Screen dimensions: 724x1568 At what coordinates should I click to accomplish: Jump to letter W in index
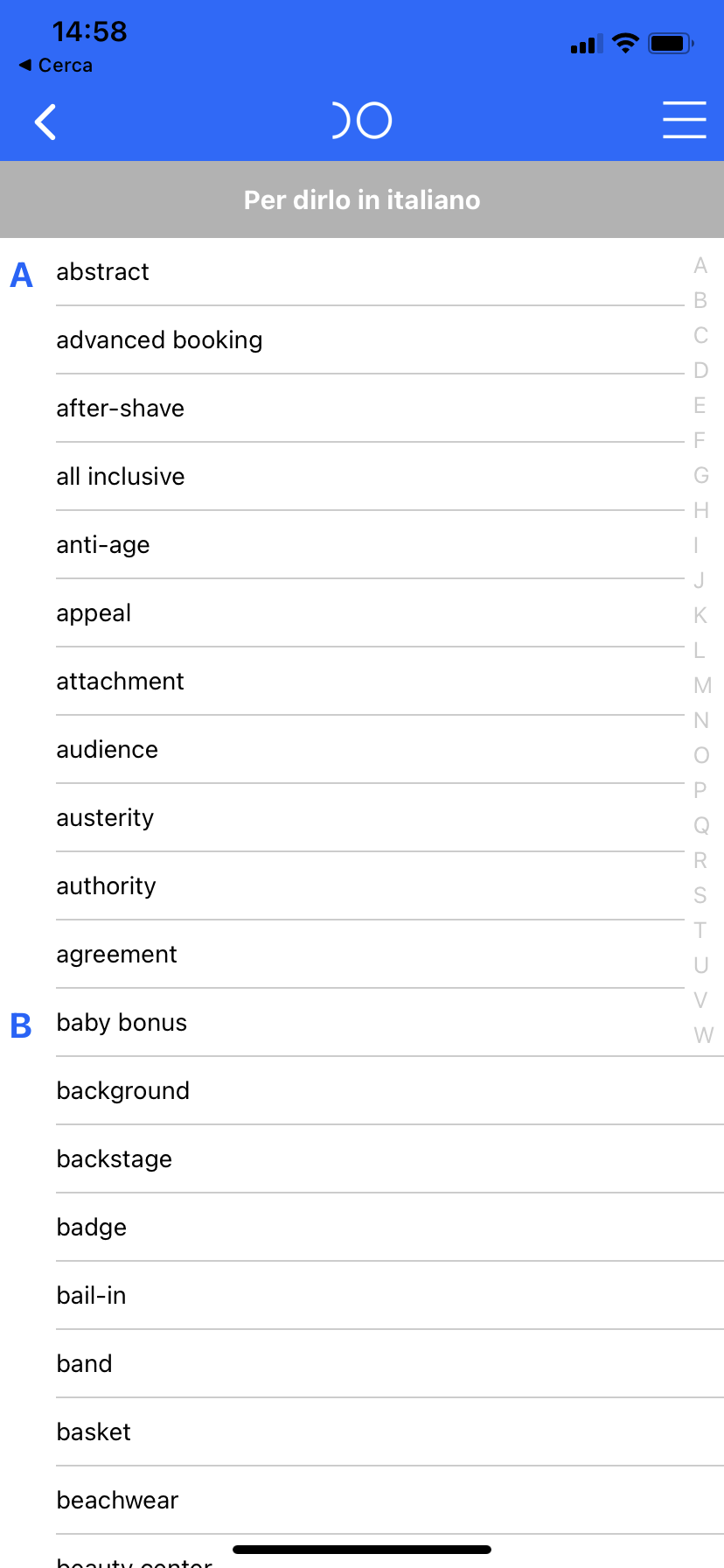coord(703,1035)
